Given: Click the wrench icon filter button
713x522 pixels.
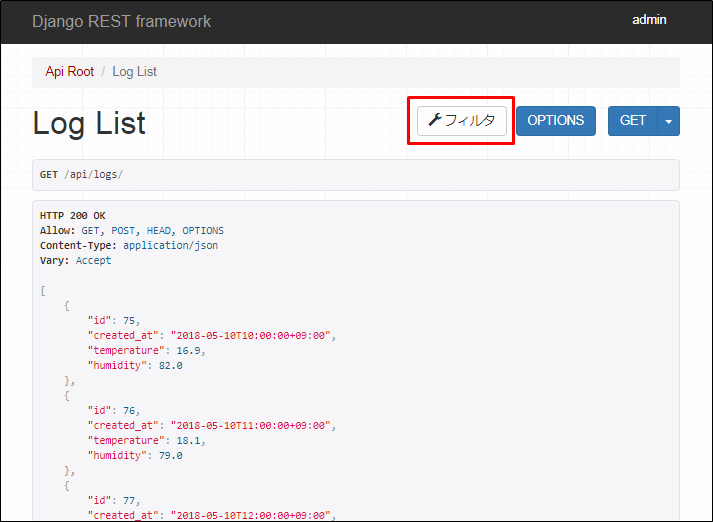Looking at the screenshot, I should (461, 121).
